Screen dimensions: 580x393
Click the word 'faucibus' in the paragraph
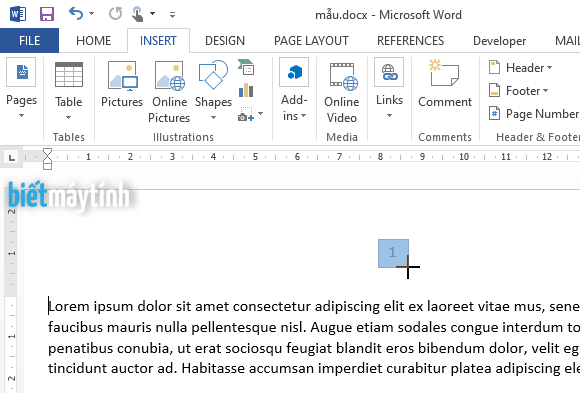(74, 328)
